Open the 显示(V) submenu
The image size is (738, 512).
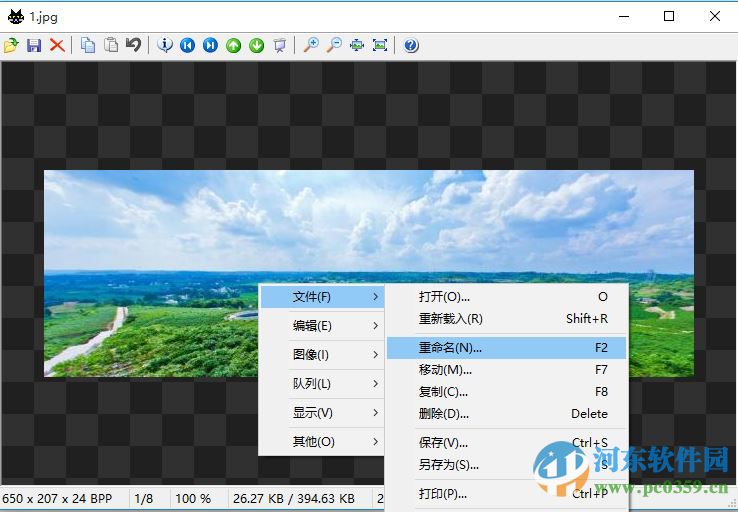point(322,413)
